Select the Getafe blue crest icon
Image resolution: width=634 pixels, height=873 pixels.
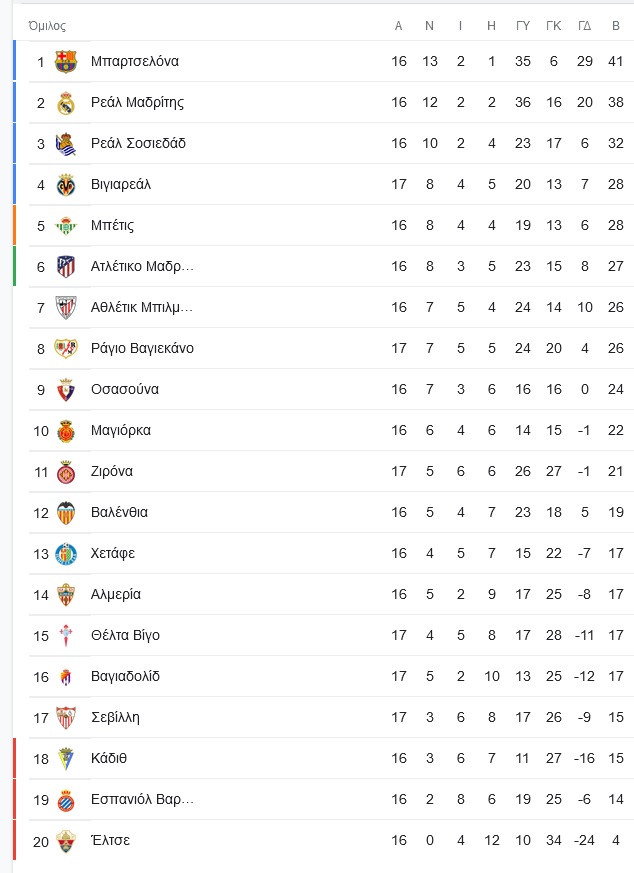[x=66, y=554]
